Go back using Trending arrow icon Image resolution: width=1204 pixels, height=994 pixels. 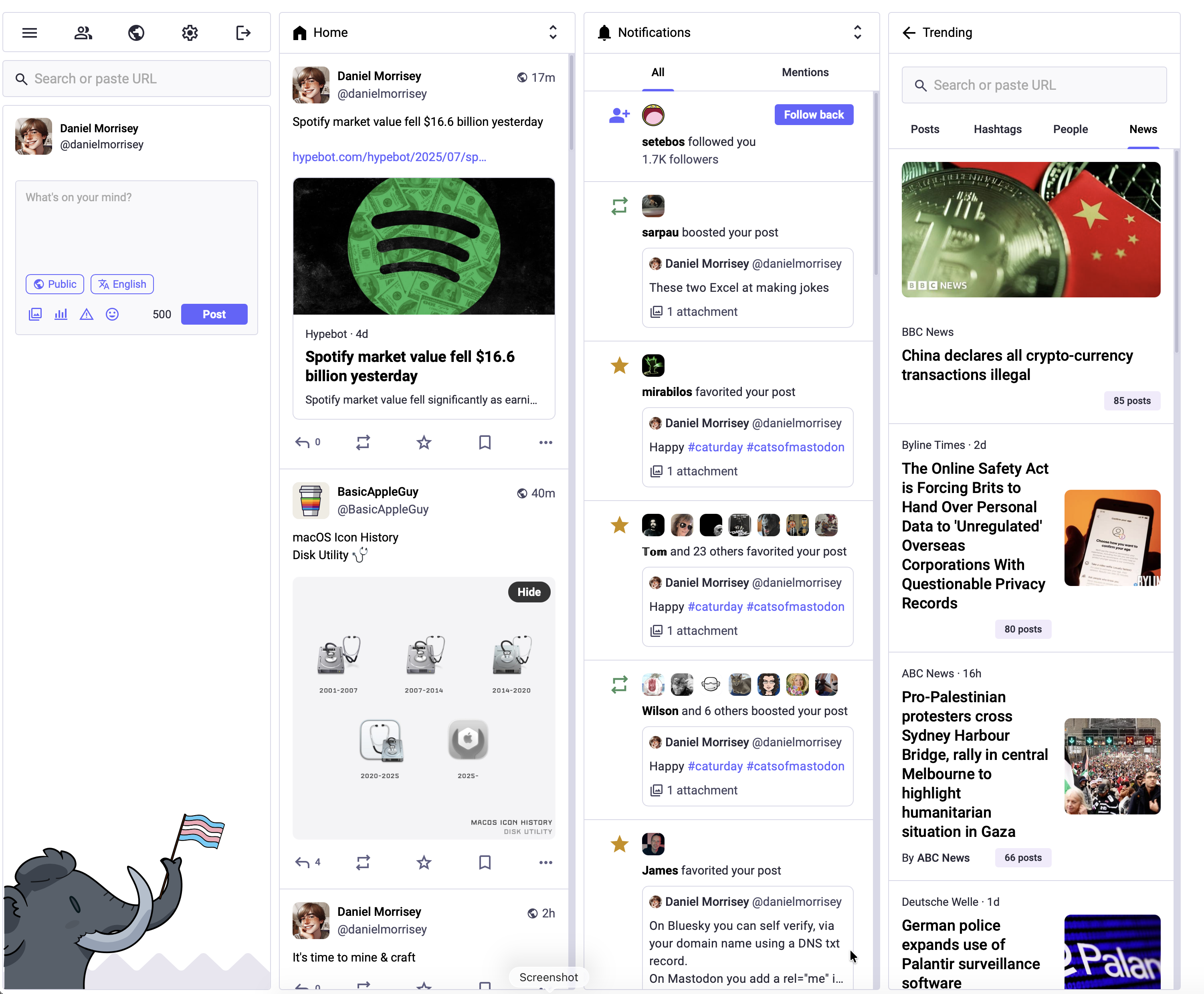point(909,32)
